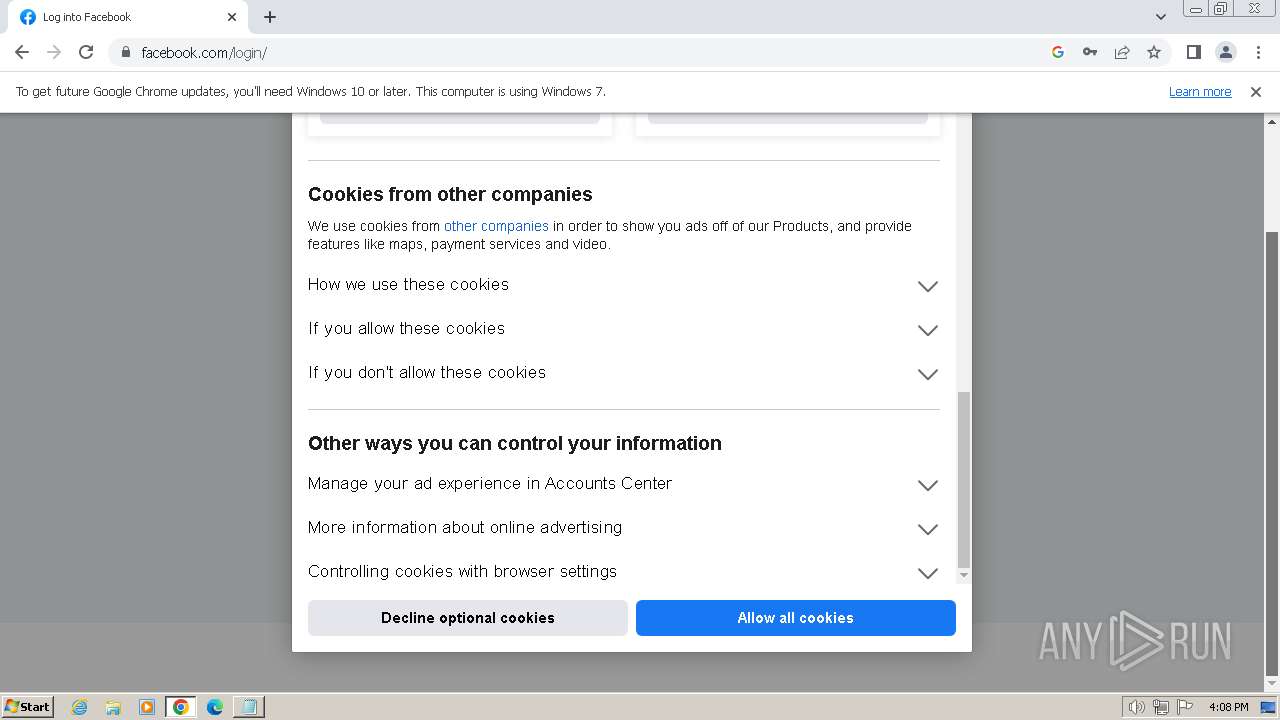Expand "If you don't allow these cookies"

927,374
